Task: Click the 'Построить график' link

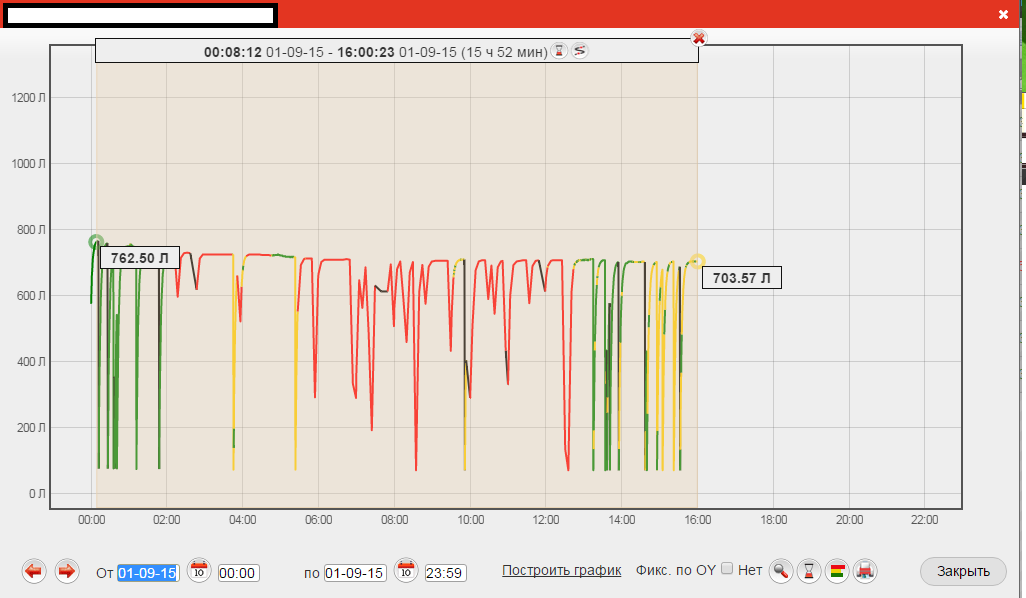Action: pyautogui.click(x=561, y=570)
